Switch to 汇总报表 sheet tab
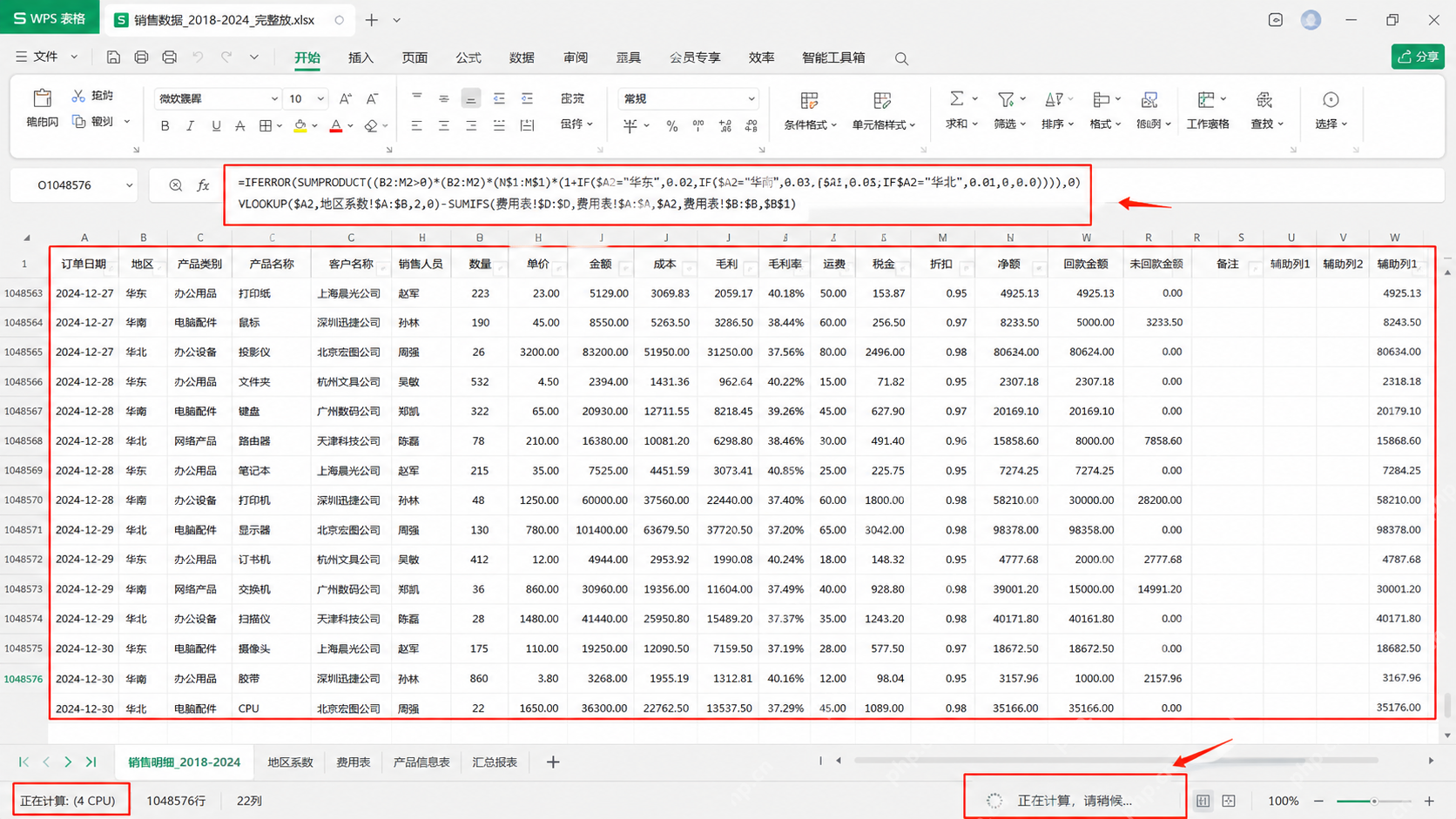The width and height of the screenshot is (1456, 819). 495,762
